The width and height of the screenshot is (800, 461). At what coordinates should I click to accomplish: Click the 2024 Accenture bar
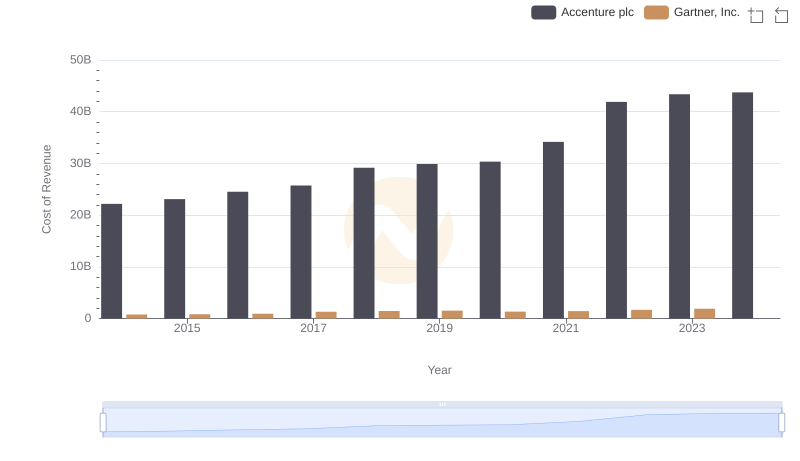pos(742,206)
